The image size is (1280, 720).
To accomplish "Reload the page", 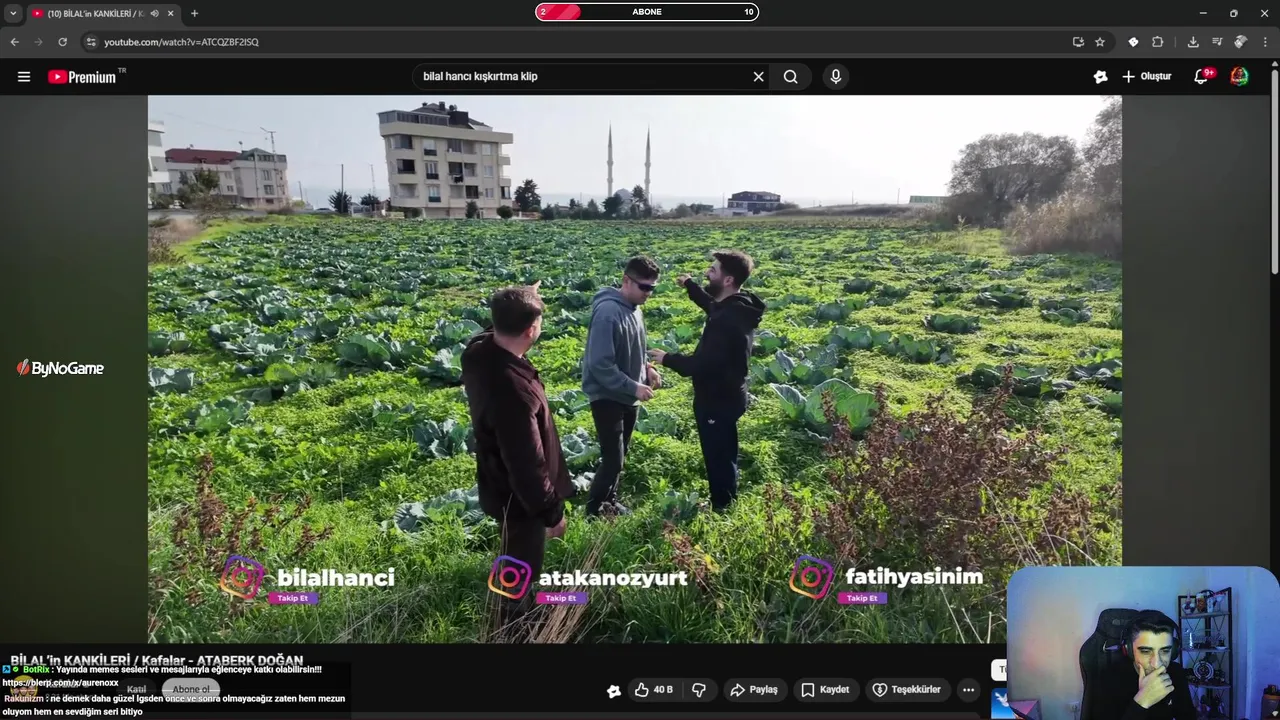I will tap(62, 42).
